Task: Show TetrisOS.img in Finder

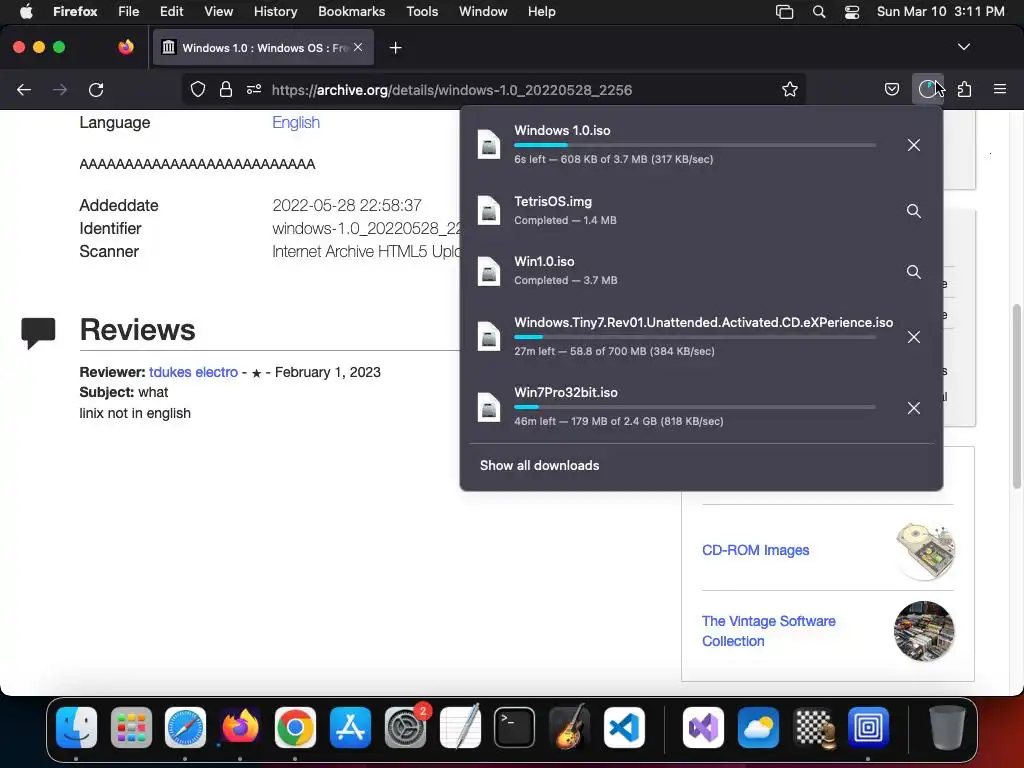Action: pyautogui.click(x=914, y=211)
